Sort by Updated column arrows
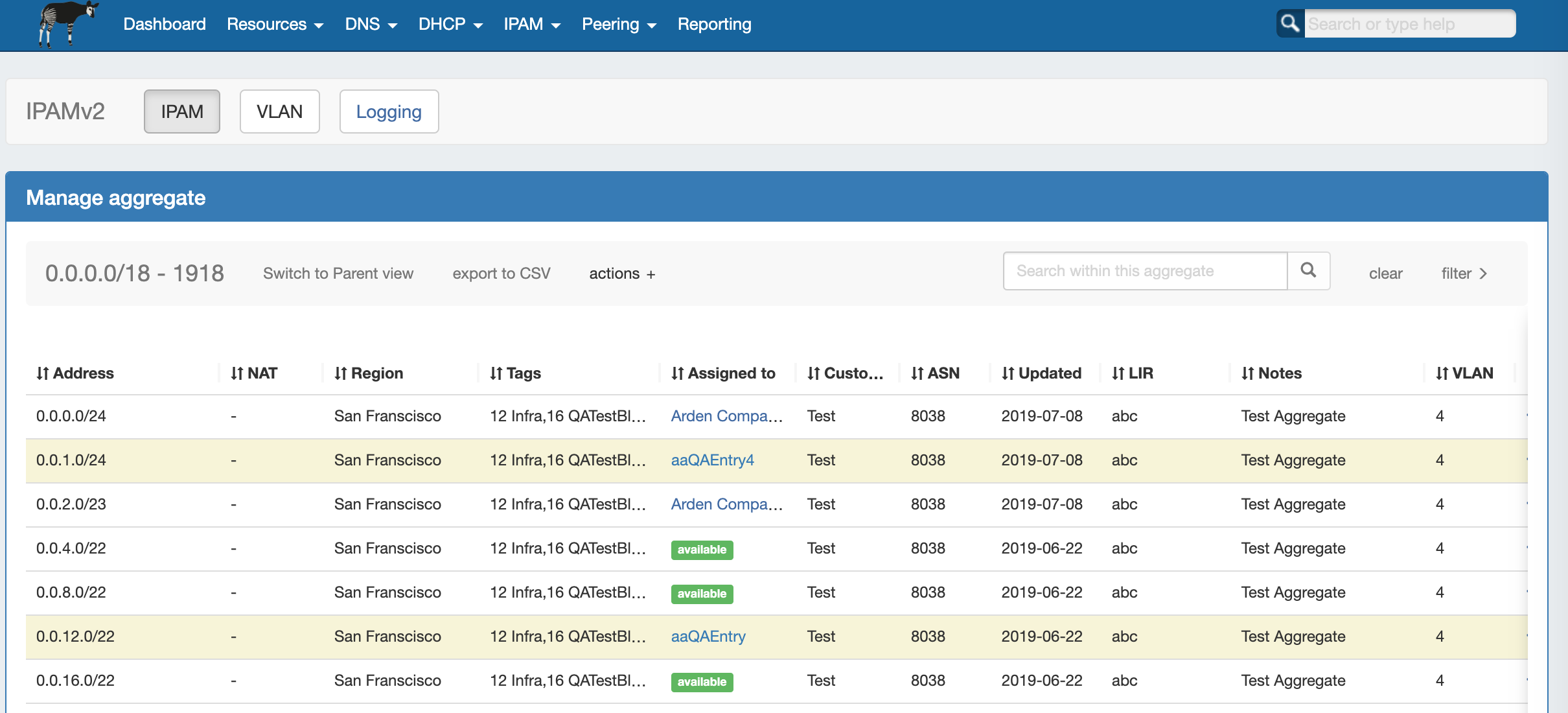Screen dimensions: 1568x713 (x=1008, y=373)
